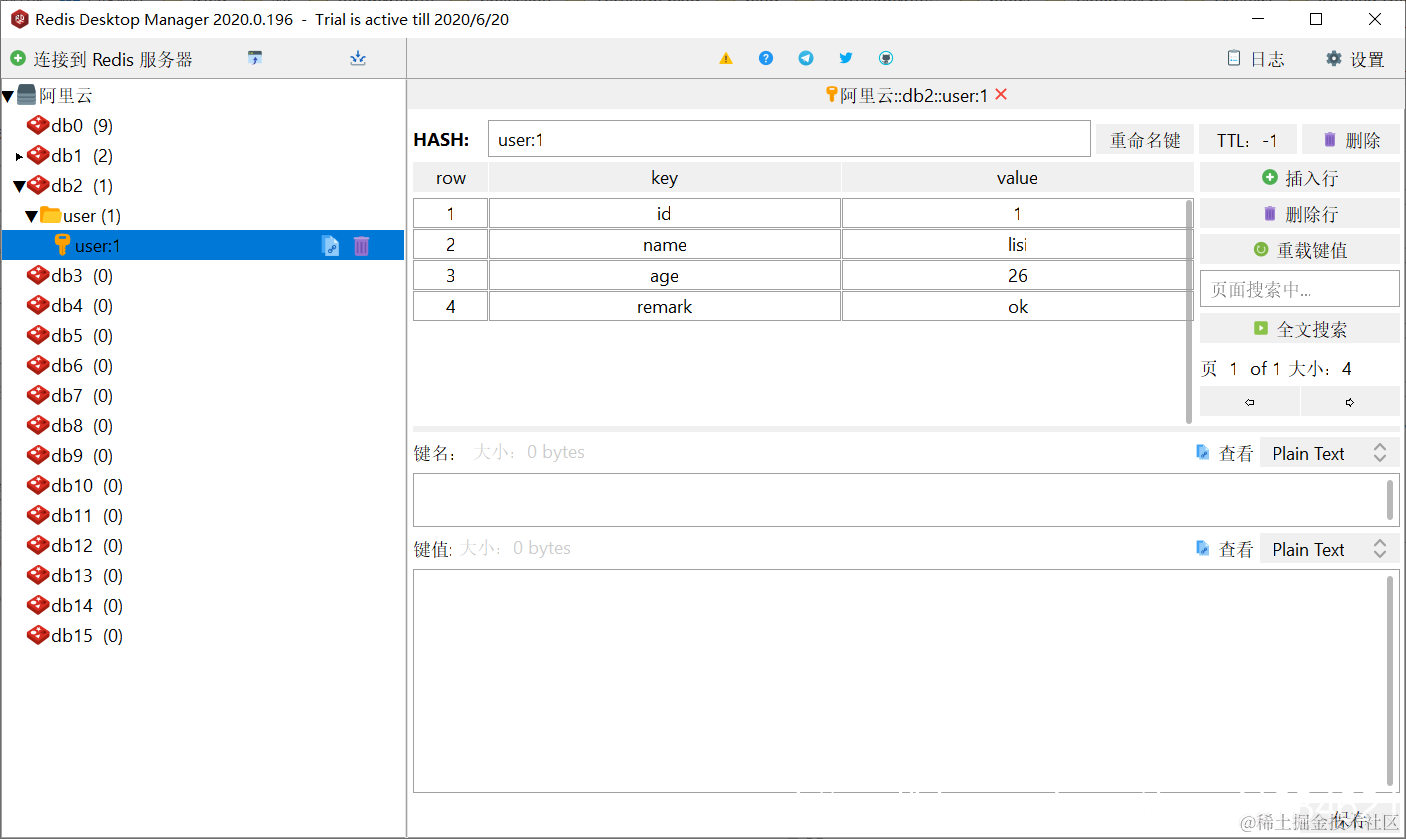The image size is (1406, 839).
Task: Click the 插入行 insert row button
Action: pyautogui.click(x=1300, y=178)
